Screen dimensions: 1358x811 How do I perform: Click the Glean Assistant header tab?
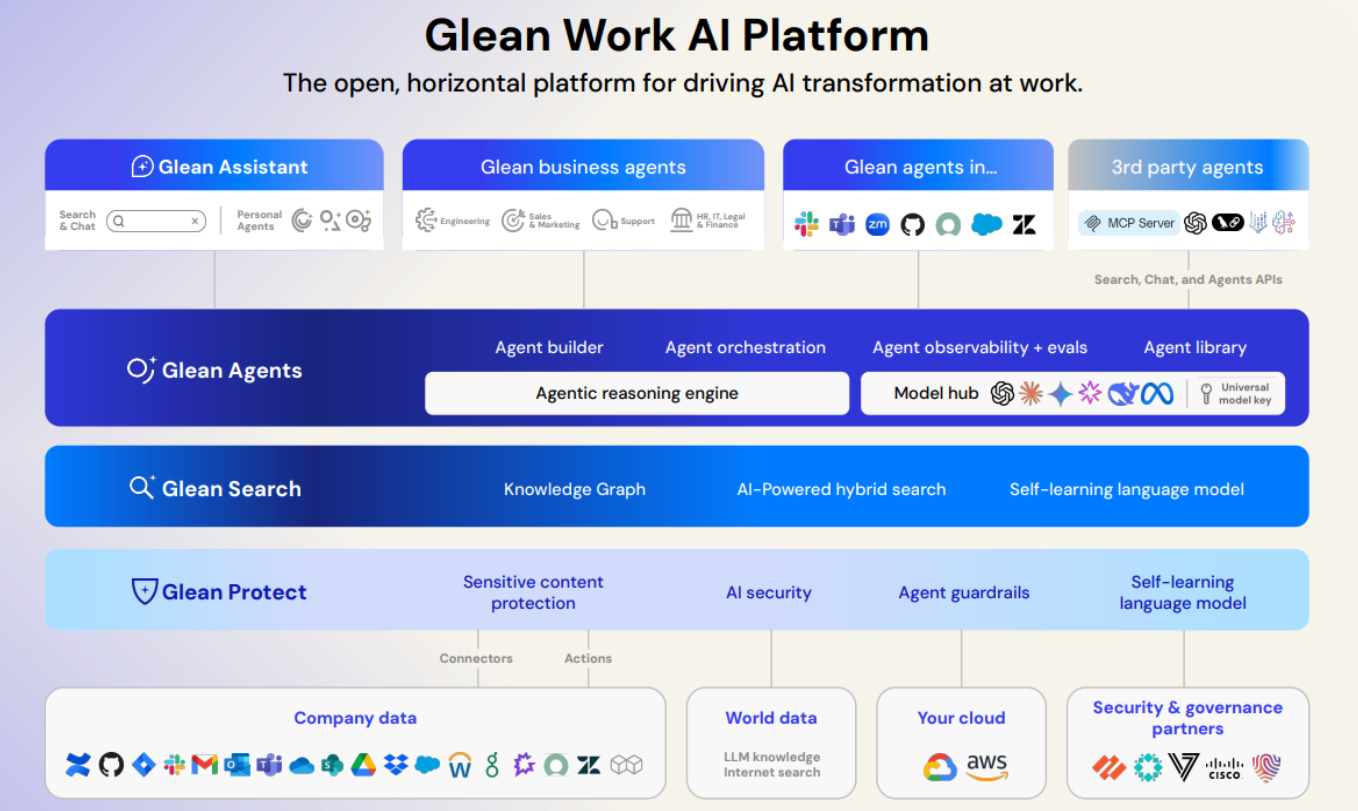pos(214,166)
